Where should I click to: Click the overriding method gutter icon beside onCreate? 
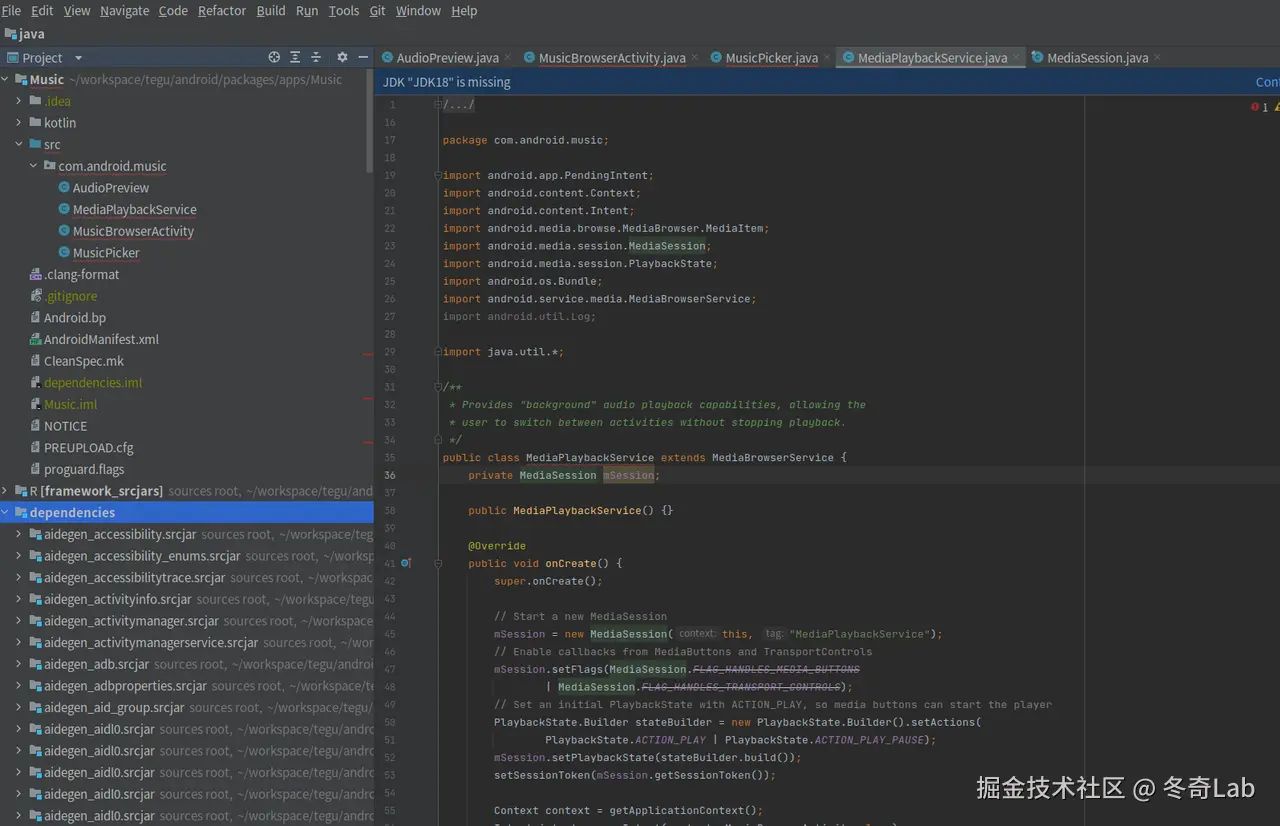[406, 563]
